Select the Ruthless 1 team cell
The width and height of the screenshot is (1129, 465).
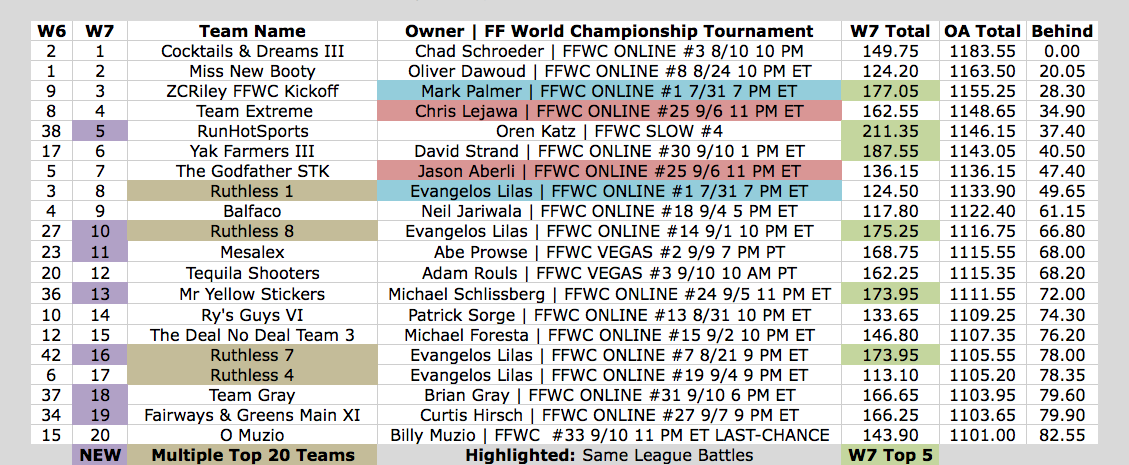252,192
